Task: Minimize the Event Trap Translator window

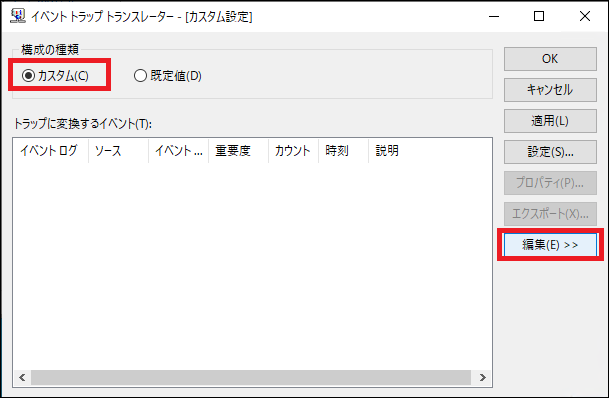Action: click(x=494, y=16)
